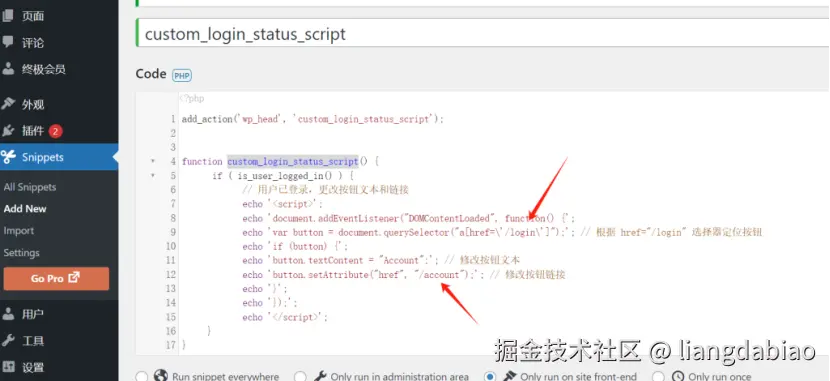Click the echo '<script>' line 7

282,204
